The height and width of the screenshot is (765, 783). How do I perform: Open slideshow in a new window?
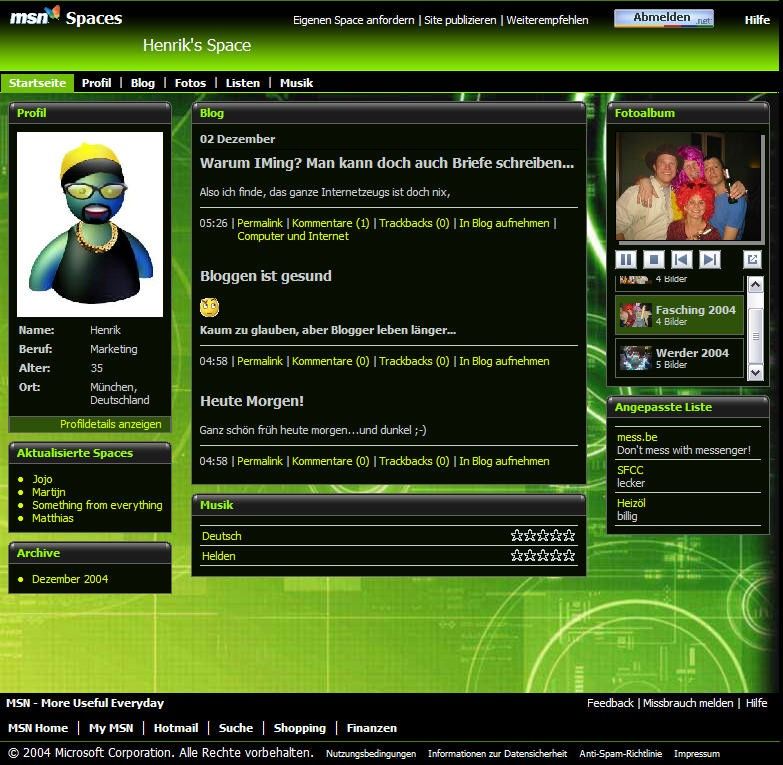[752, 260]
